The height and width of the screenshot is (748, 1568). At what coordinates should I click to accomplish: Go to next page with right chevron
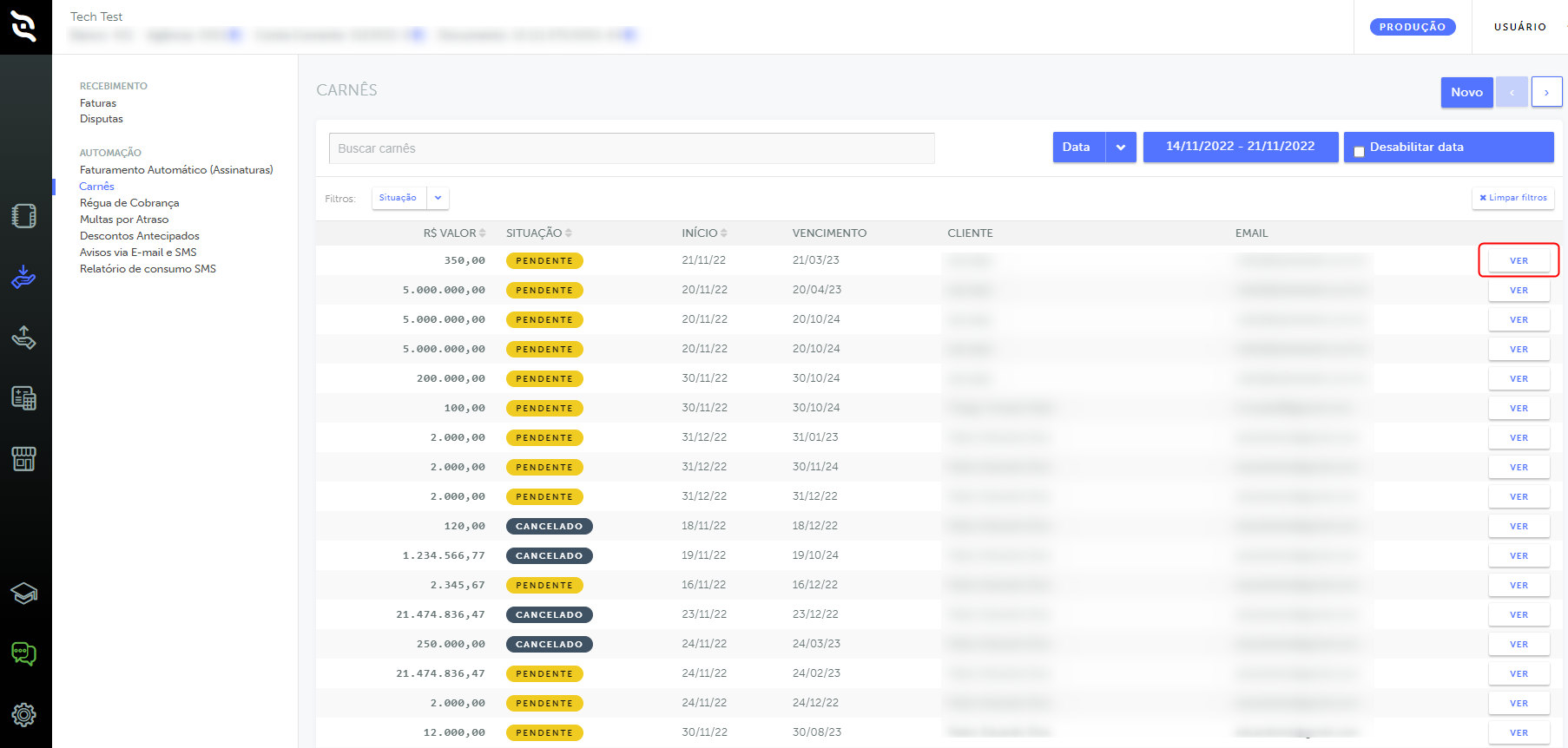pos(1547,92)
